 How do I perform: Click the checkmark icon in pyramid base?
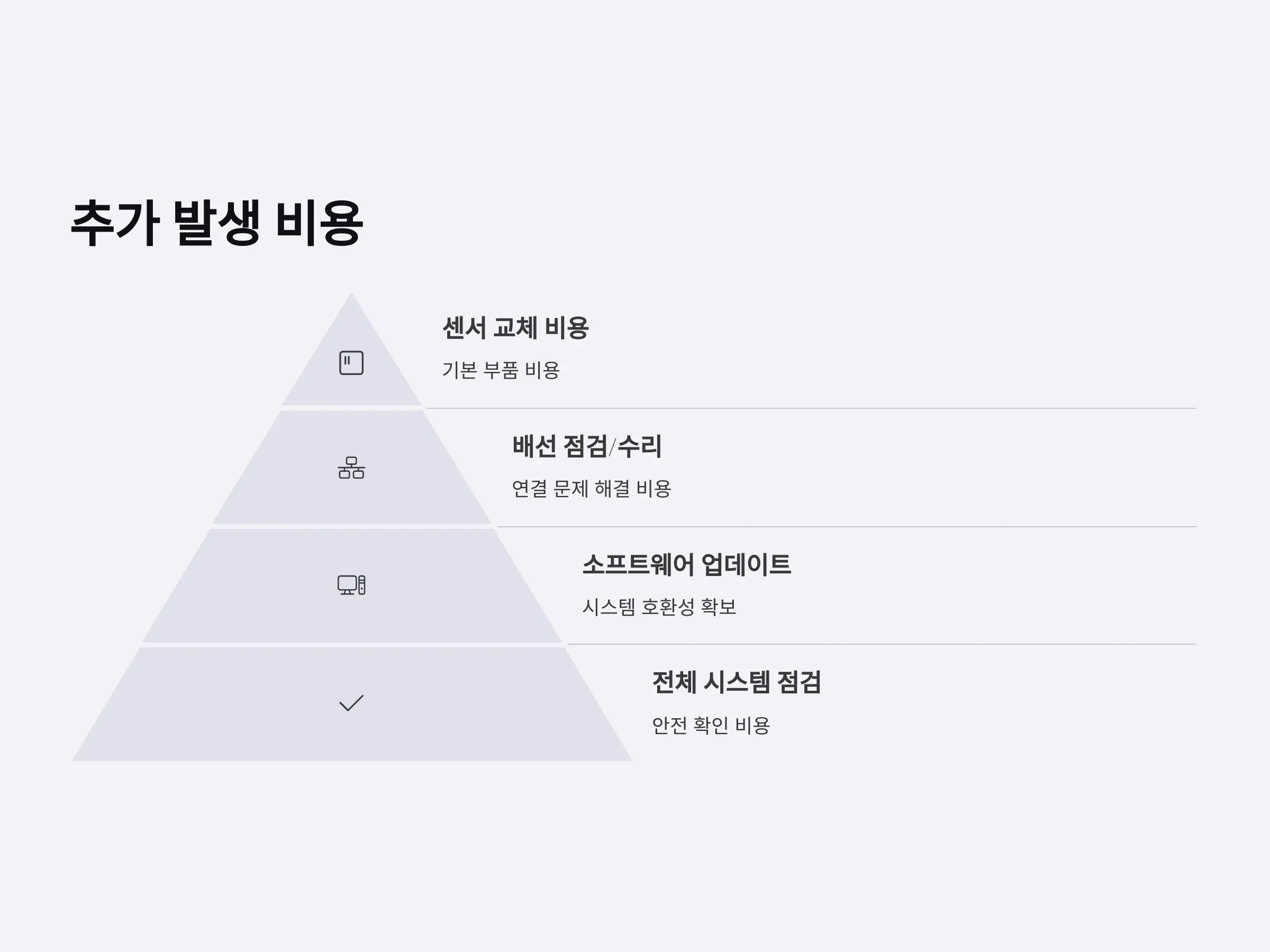click(351, 703)
